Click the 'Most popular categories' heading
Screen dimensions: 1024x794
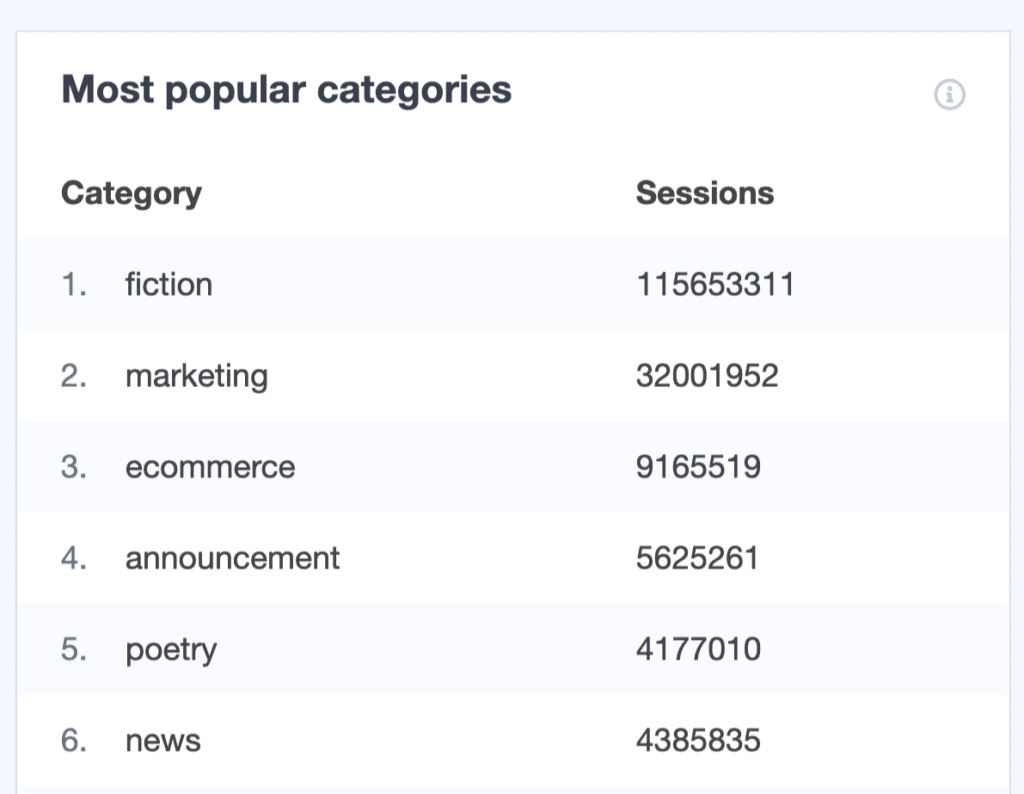pyautogui.click(x=286, y=90)
